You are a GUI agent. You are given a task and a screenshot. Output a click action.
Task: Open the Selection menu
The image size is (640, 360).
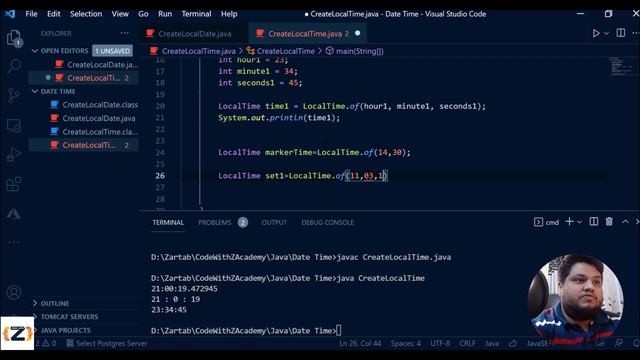coord(86,14)
